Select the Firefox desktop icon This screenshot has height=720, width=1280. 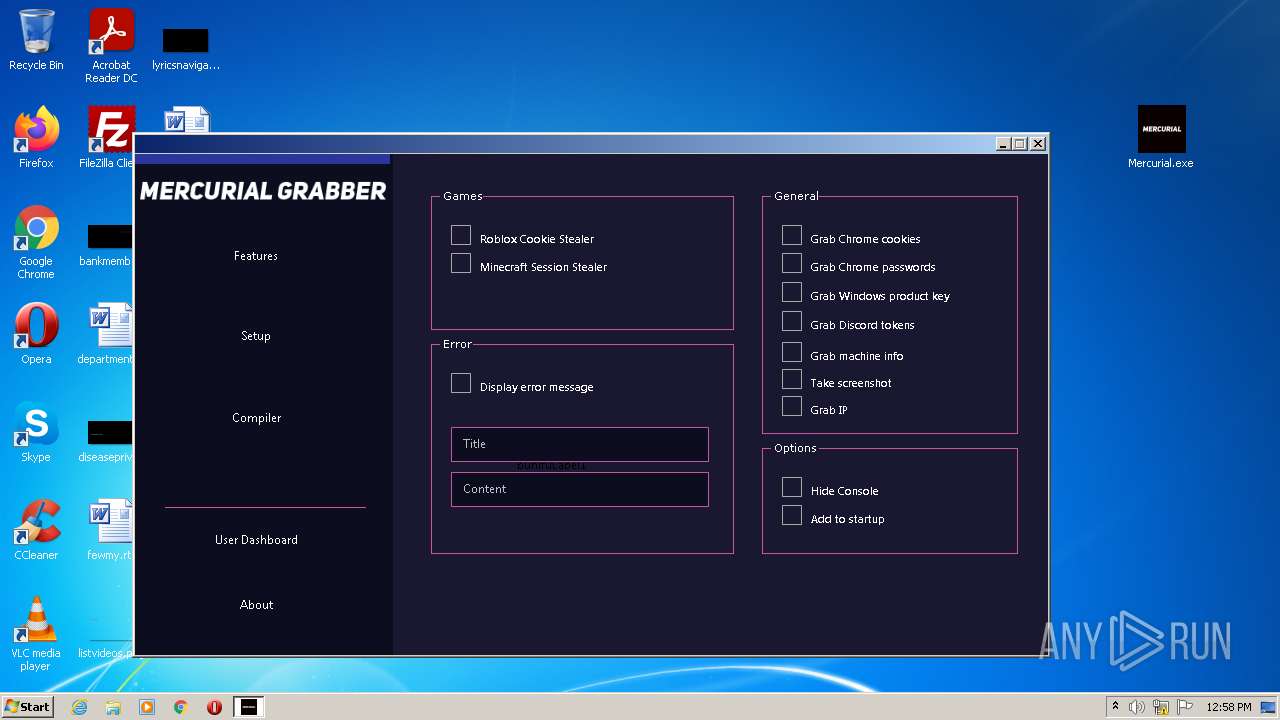36,138
